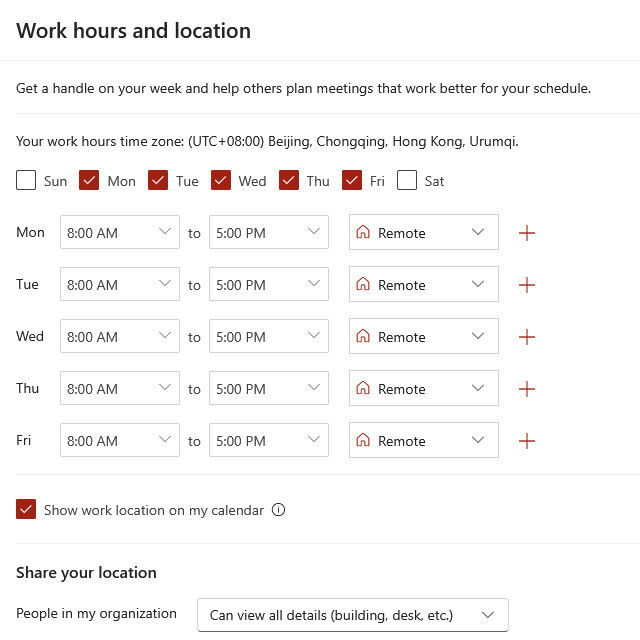Click info icon beside show work location
Image resolution: width=640 pixels, height=640 pixels.
tap(279, 510)
